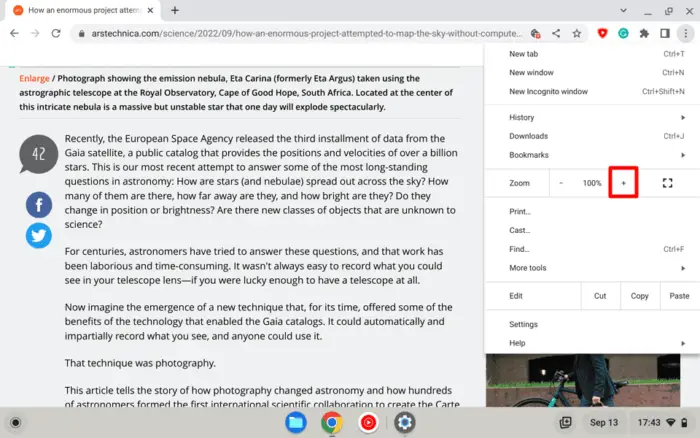Image resolution: width=700 pixels, height=438 pixels.
Task: Select New window menu item
Action: (x=592, y=72)
